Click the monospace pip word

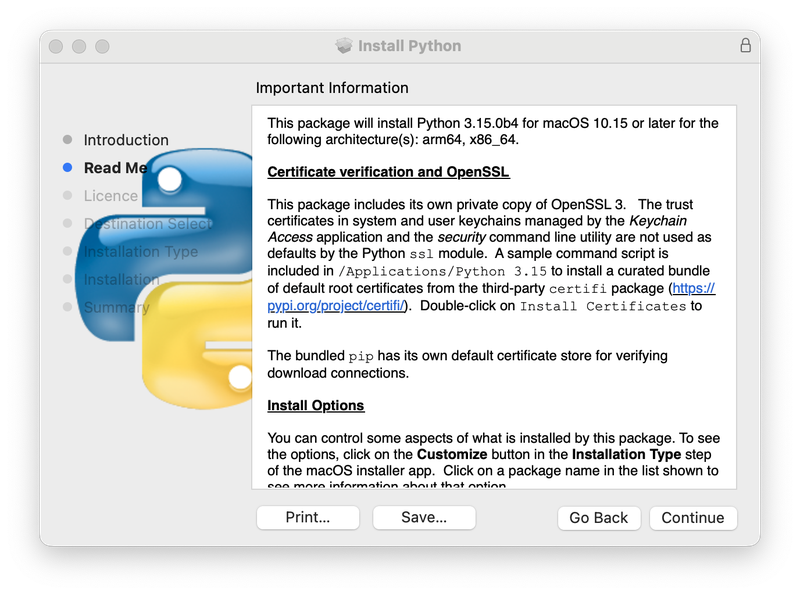361,356
